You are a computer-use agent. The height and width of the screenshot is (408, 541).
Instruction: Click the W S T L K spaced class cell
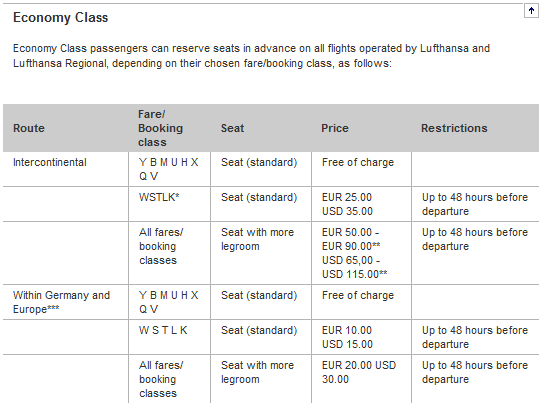163,330
